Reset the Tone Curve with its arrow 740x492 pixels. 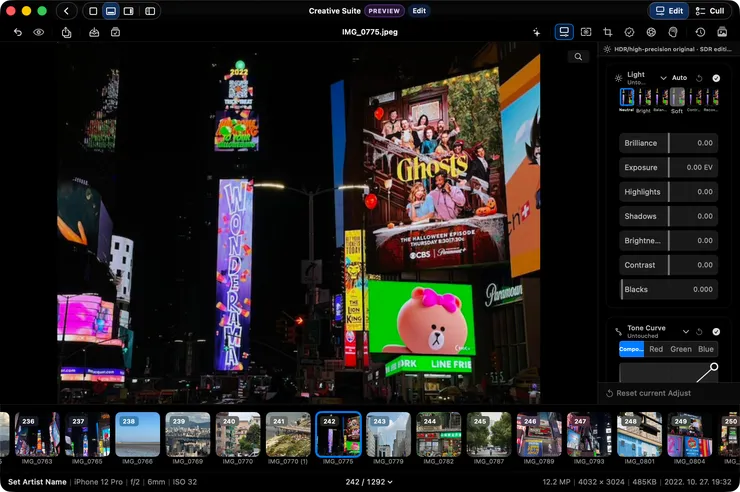click(699, 332)
